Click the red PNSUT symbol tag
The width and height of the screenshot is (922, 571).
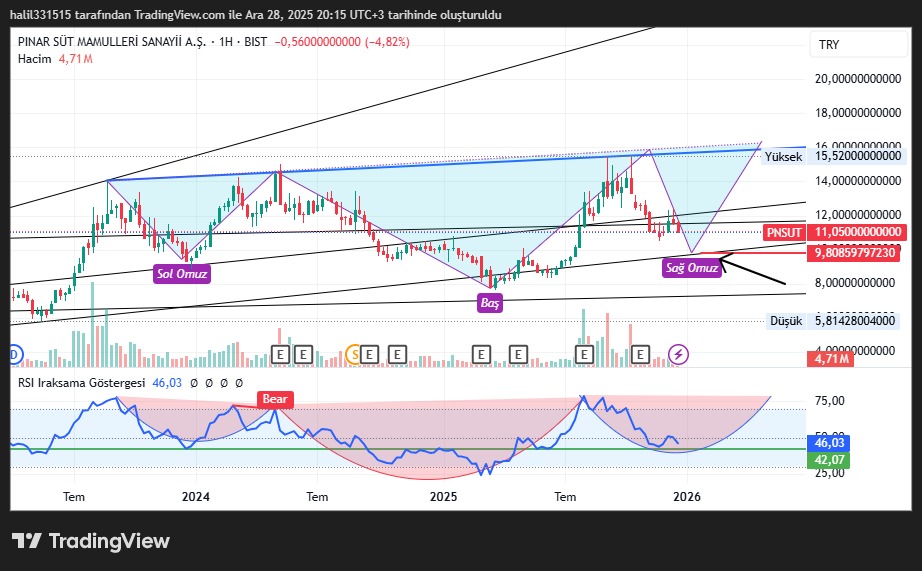coord(783,232)
